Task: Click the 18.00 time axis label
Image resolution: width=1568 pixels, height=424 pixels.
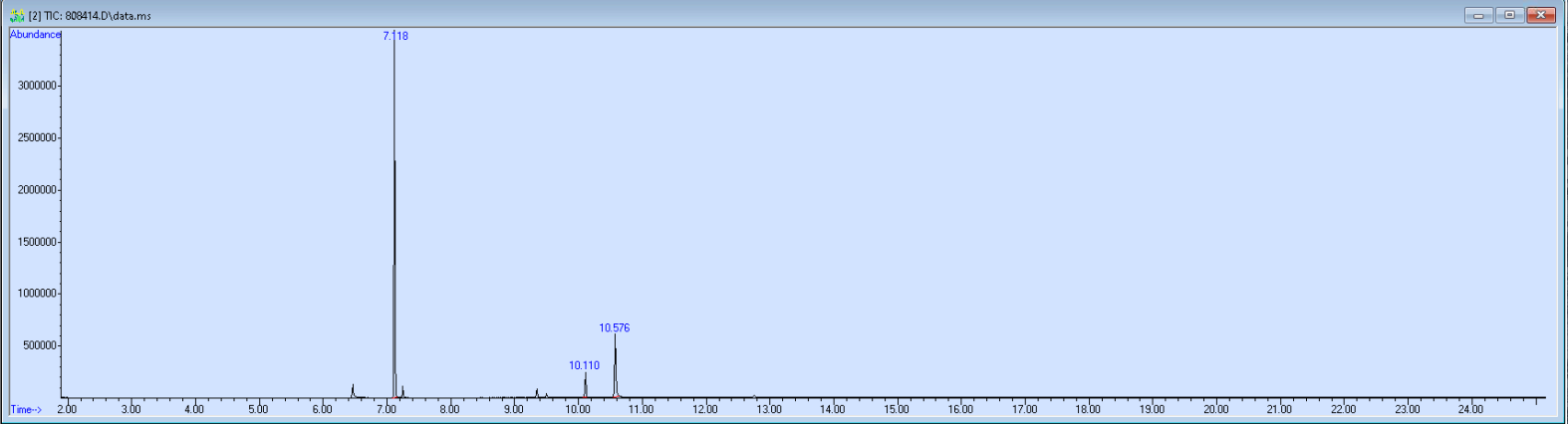Action: (x=1088, y=409)
